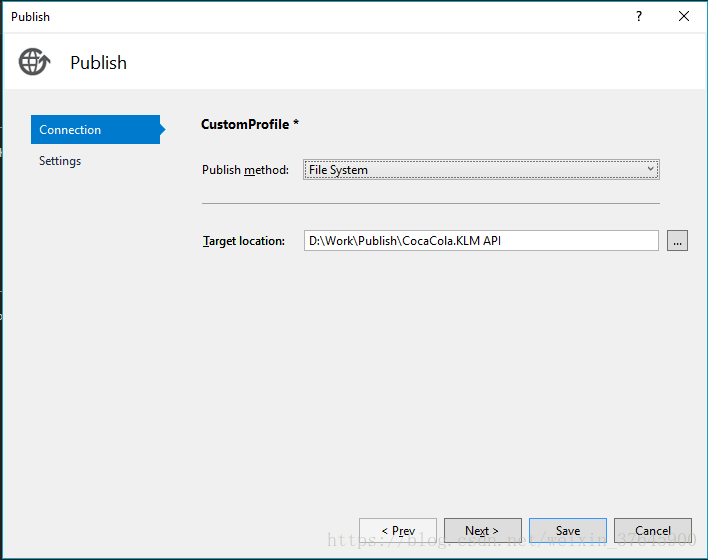Open the browse ellipsis button for target location
708x560 pixels.
677,241
